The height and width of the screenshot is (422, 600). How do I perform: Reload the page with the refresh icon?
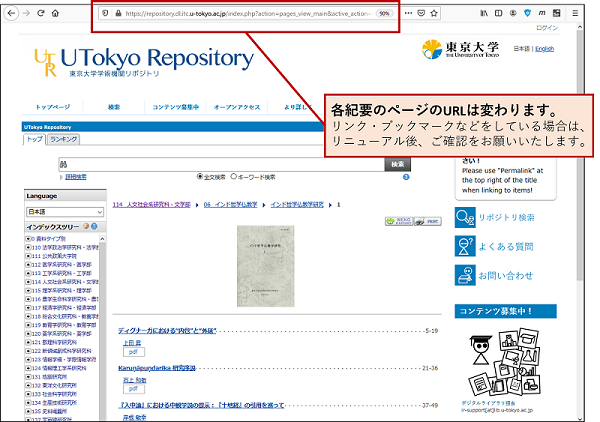tap(41, 13)
